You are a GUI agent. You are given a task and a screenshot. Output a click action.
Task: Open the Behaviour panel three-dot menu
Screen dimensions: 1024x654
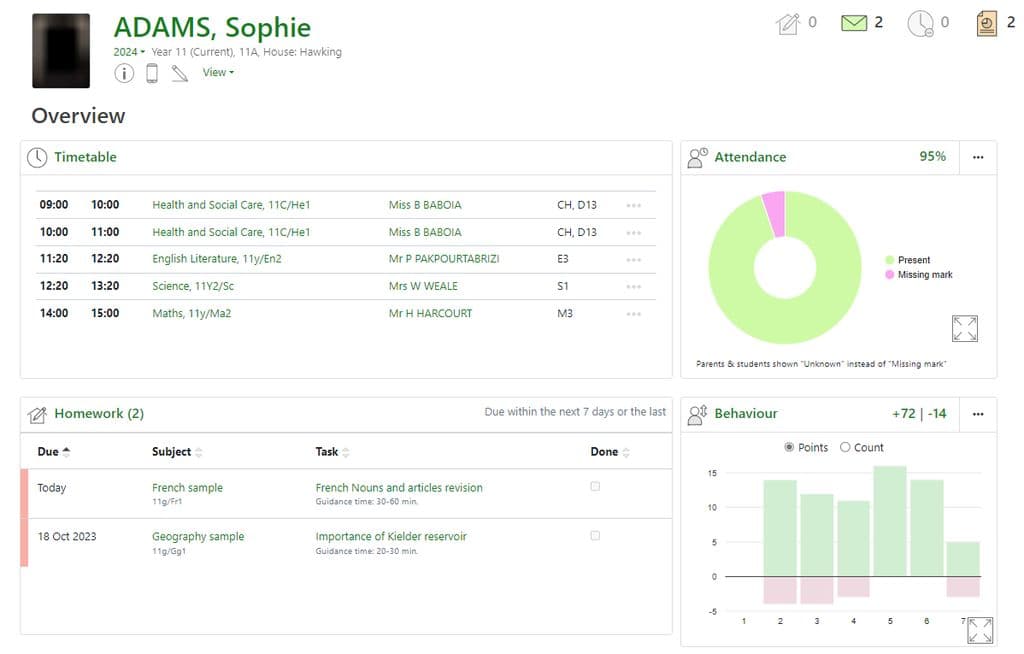tap(978, 414)
